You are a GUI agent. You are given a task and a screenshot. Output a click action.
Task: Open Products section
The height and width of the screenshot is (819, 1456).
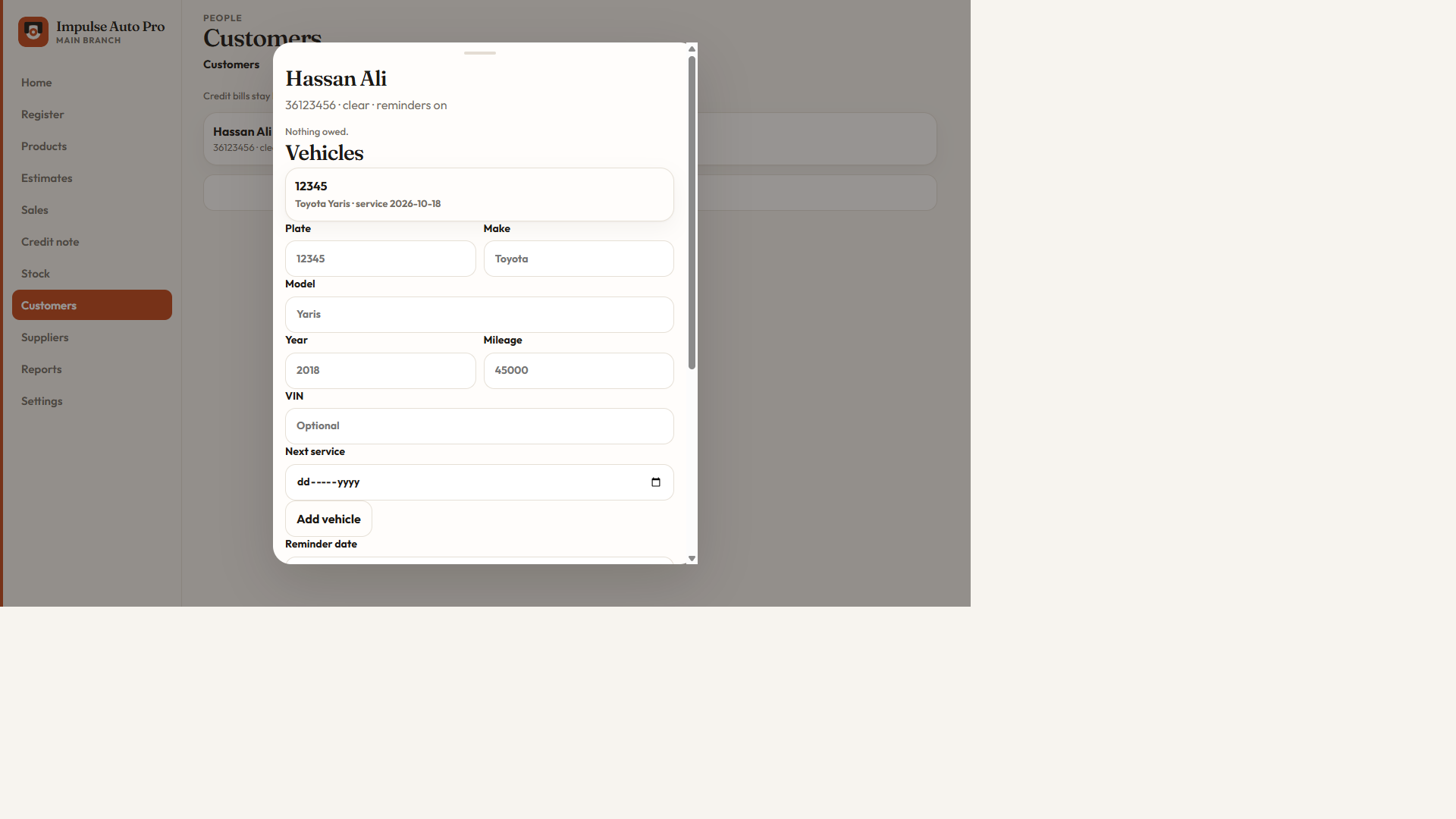[x=92, y=146]
